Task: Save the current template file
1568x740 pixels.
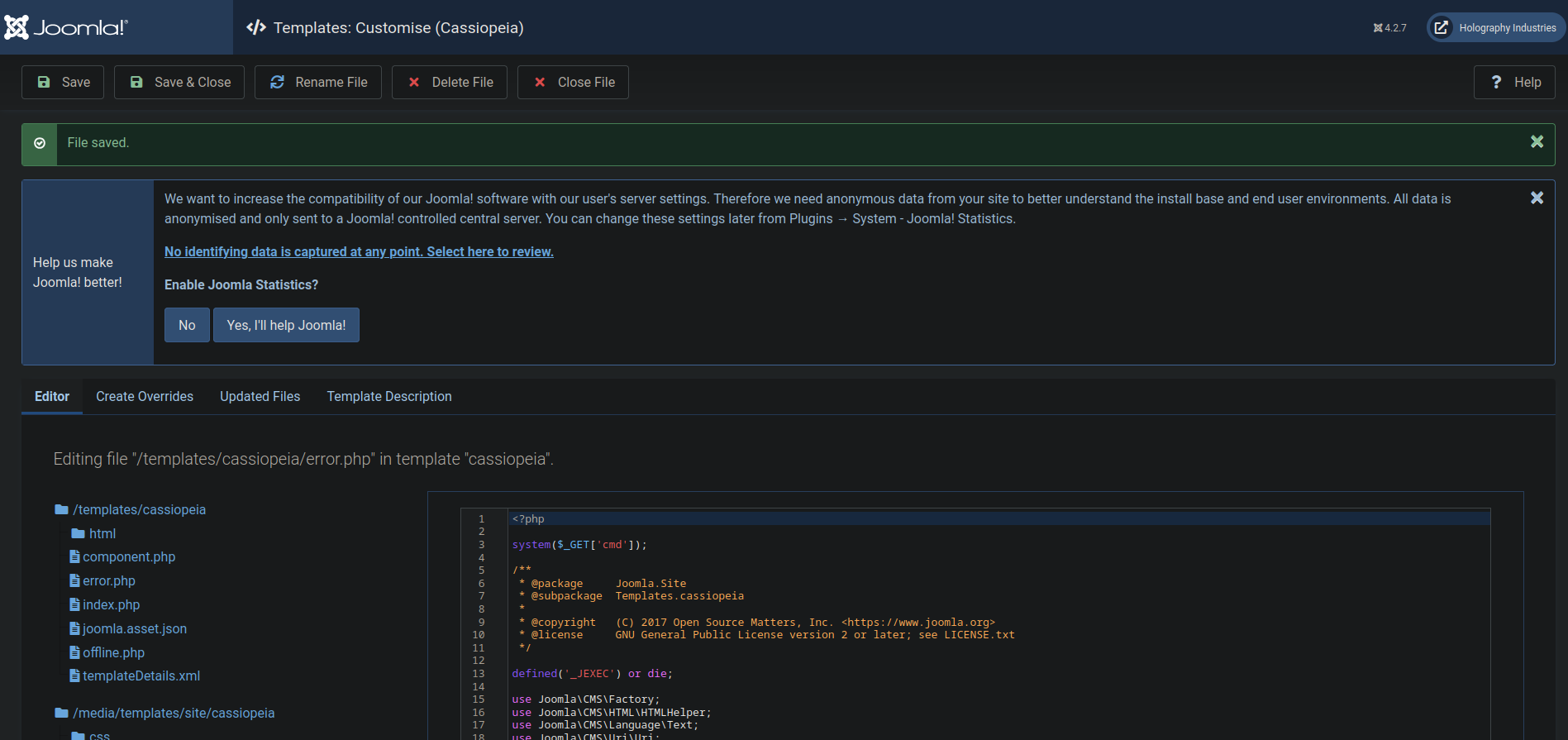Action: point(63,82)
